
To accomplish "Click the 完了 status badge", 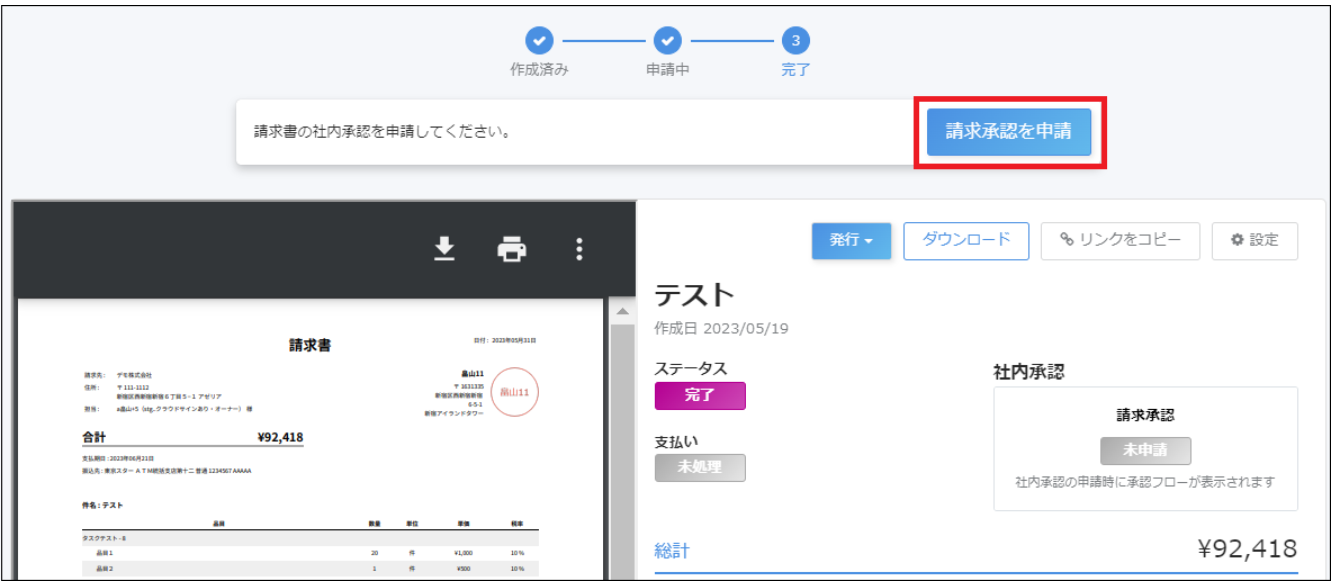I will tap(700, 396).
